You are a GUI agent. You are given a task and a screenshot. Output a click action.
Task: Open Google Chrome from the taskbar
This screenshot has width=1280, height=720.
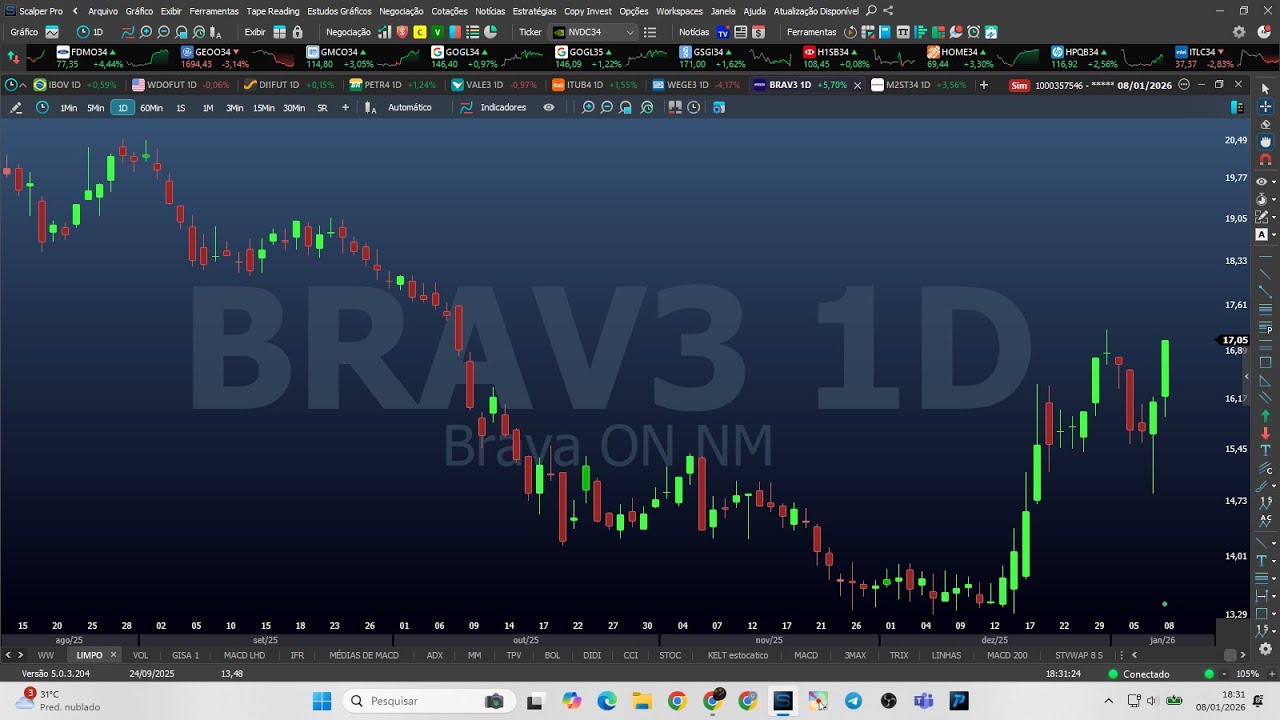677,701
